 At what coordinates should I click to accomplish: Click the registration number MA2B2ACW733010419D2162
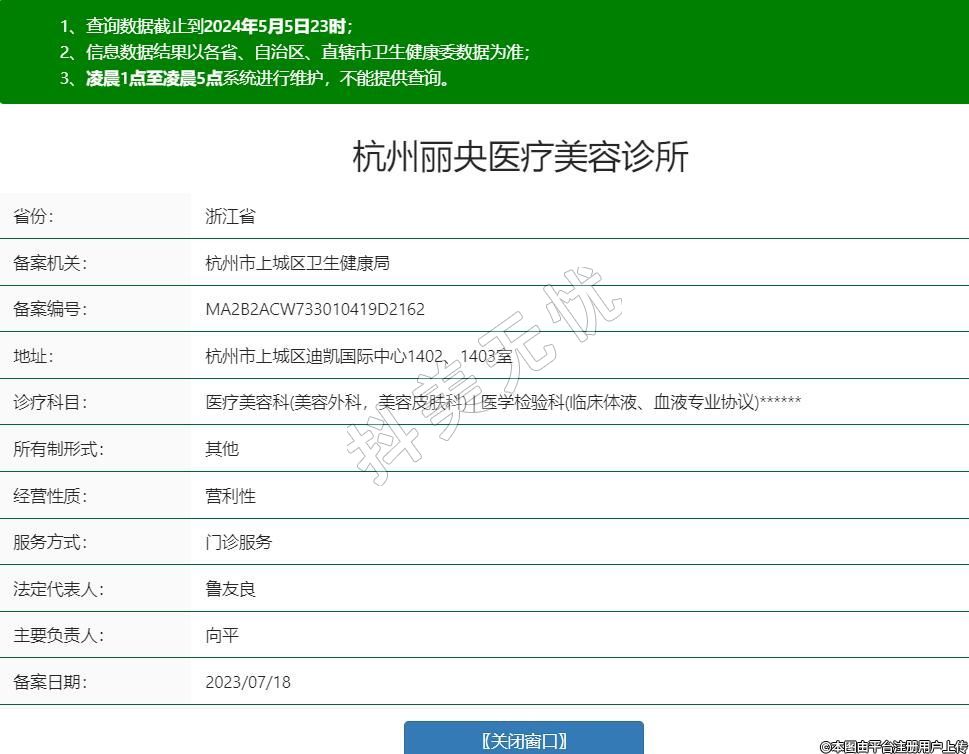[x=315, y=309]
